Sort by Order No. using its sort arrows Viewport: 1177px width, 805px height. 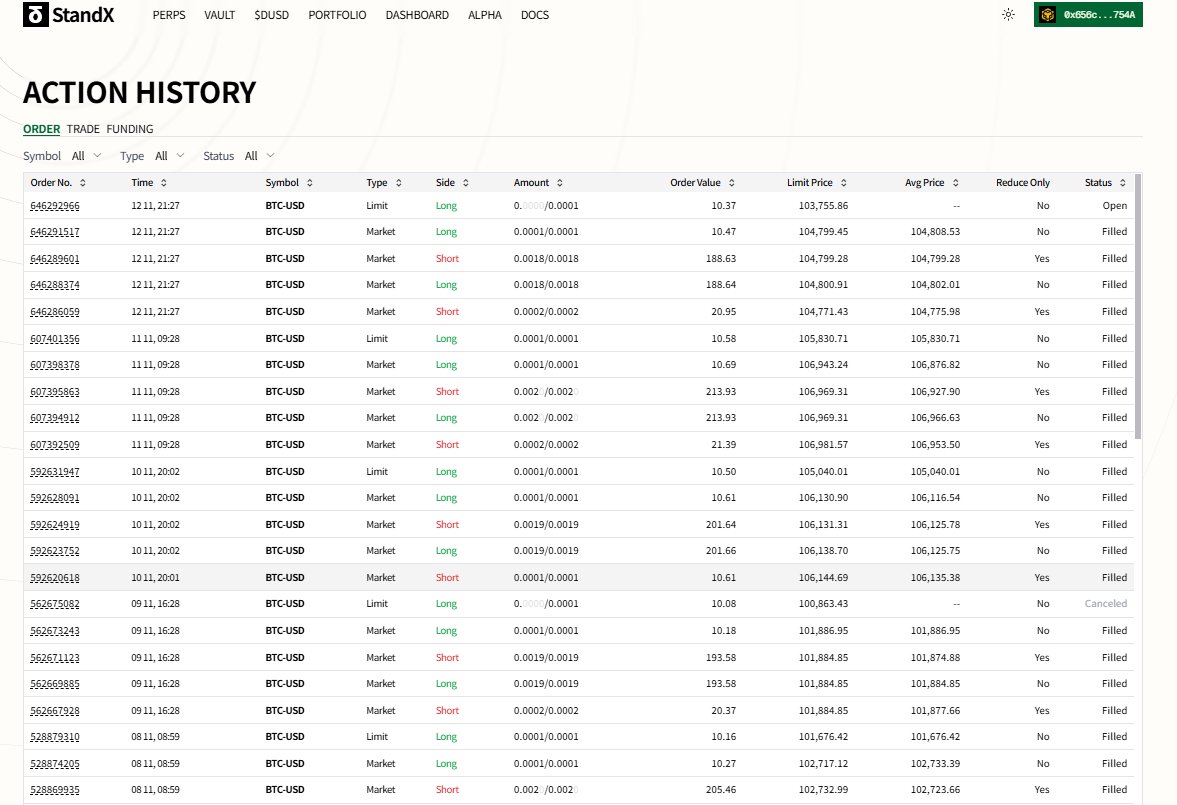click(84, 182)
